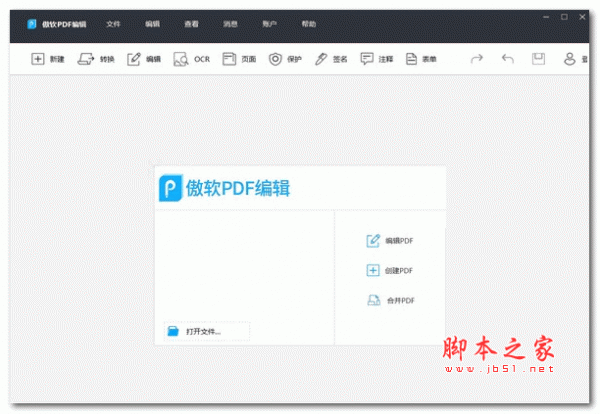
Task: Open the 查看 menu
Action: pyautogui.click(x=191, y=24)
